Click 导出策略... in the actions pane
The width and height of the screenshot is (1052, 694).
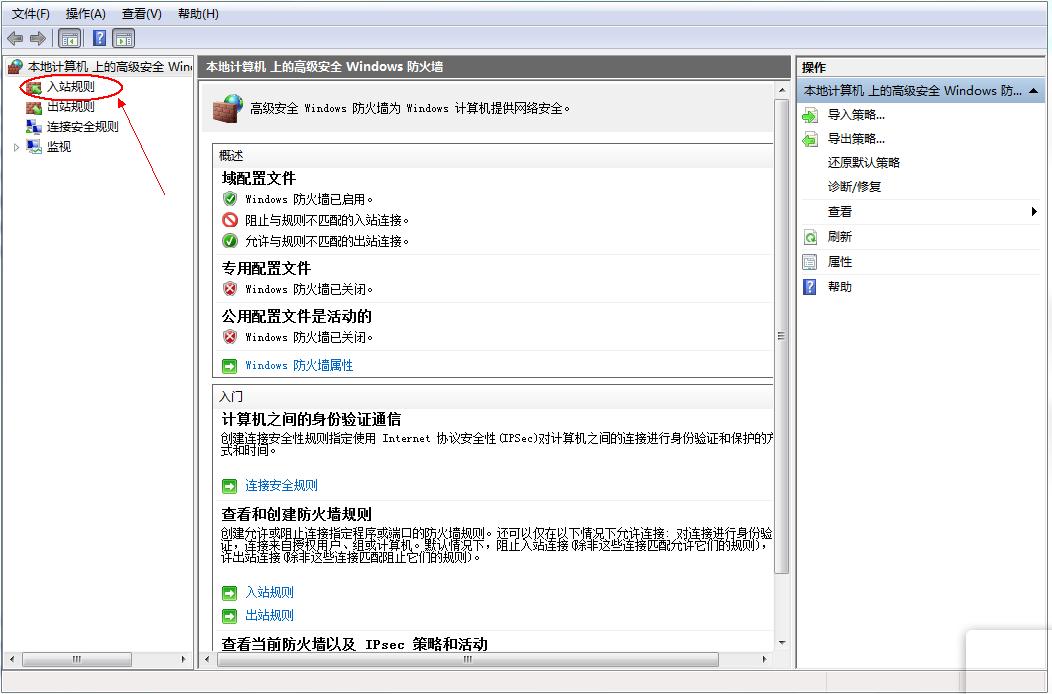pos(856,139)
